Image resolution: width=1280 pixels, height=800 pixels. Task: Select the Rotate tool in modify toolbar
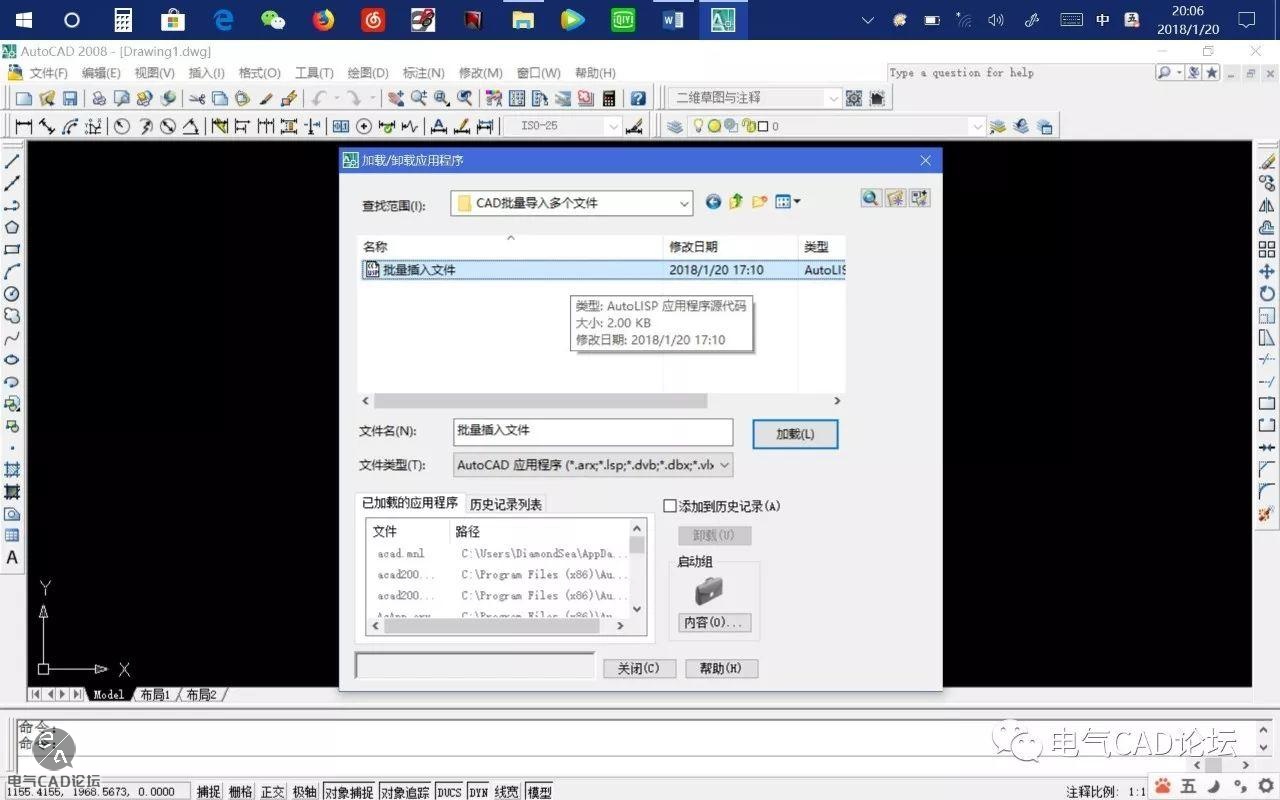[1267, 294]
